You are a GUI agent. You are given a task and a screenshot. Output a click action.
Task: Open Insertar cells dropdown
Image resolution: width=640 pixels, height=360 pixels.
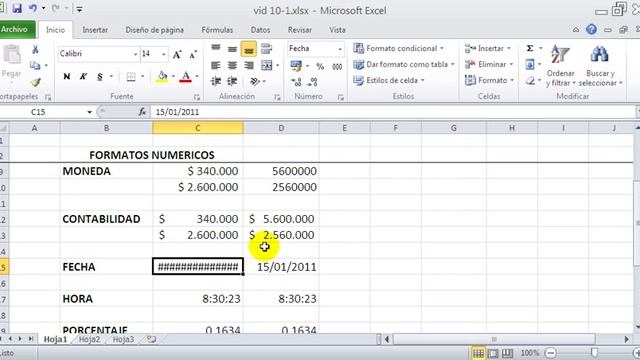(488, 48)
